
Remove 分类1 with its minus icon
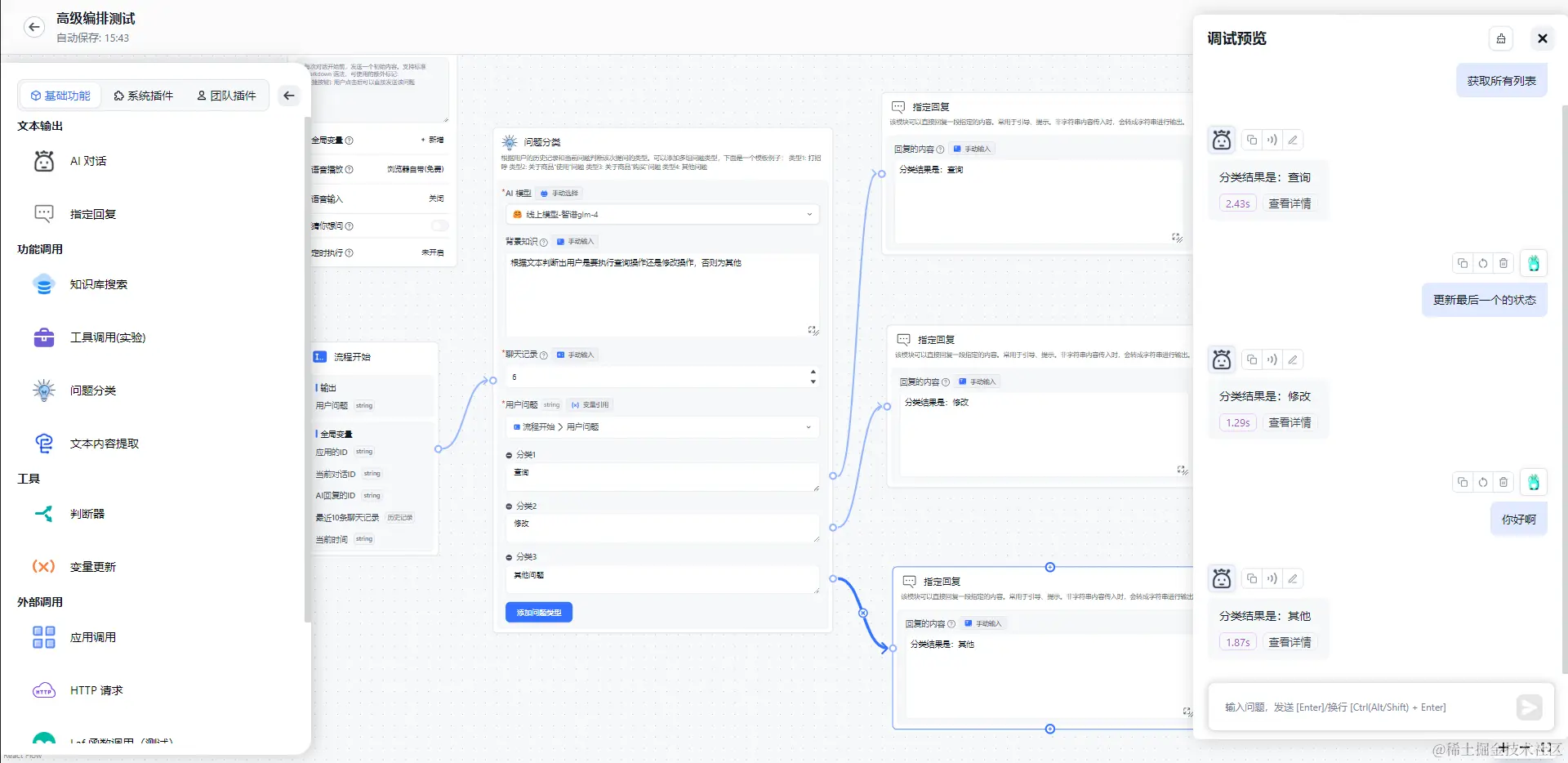[x=509, y=455]
